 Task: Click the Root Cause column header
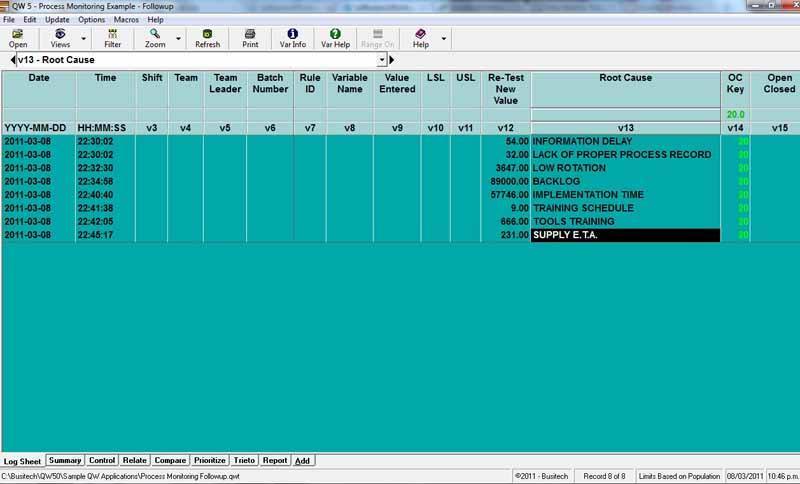(x=626, y=89)
